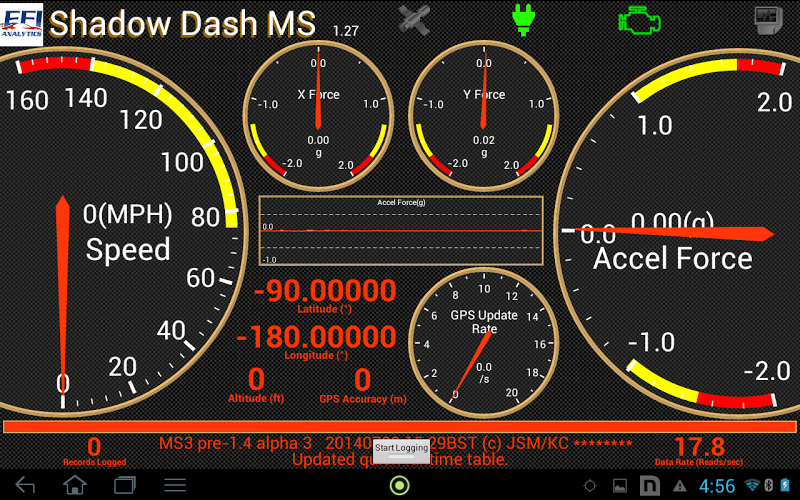800x500 pixels.
Task: Tap the GPS satellite status icon
Action: [414, 20]
